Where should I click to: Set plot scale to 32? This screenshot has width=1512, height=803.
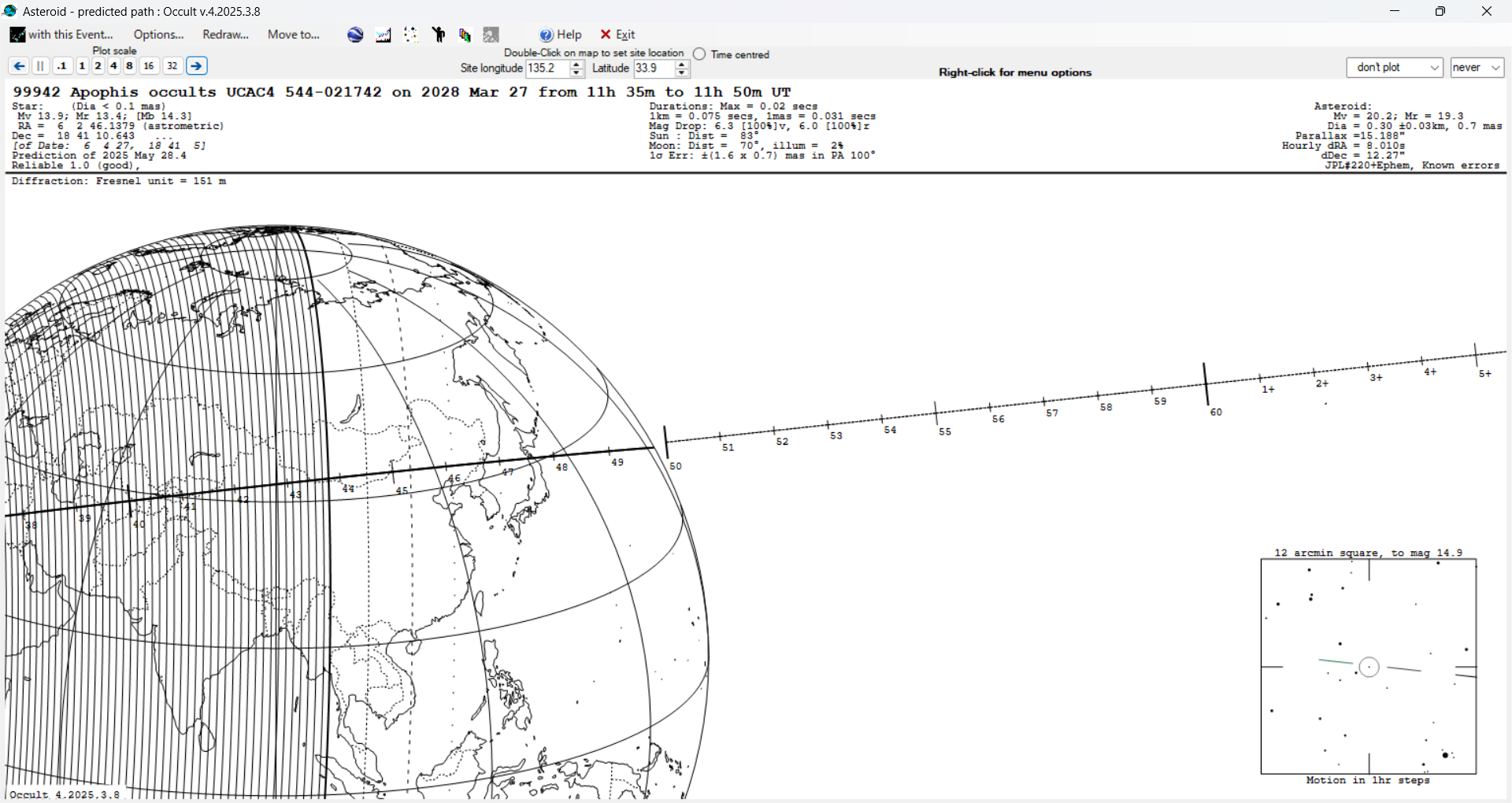(x=172, y=66)
